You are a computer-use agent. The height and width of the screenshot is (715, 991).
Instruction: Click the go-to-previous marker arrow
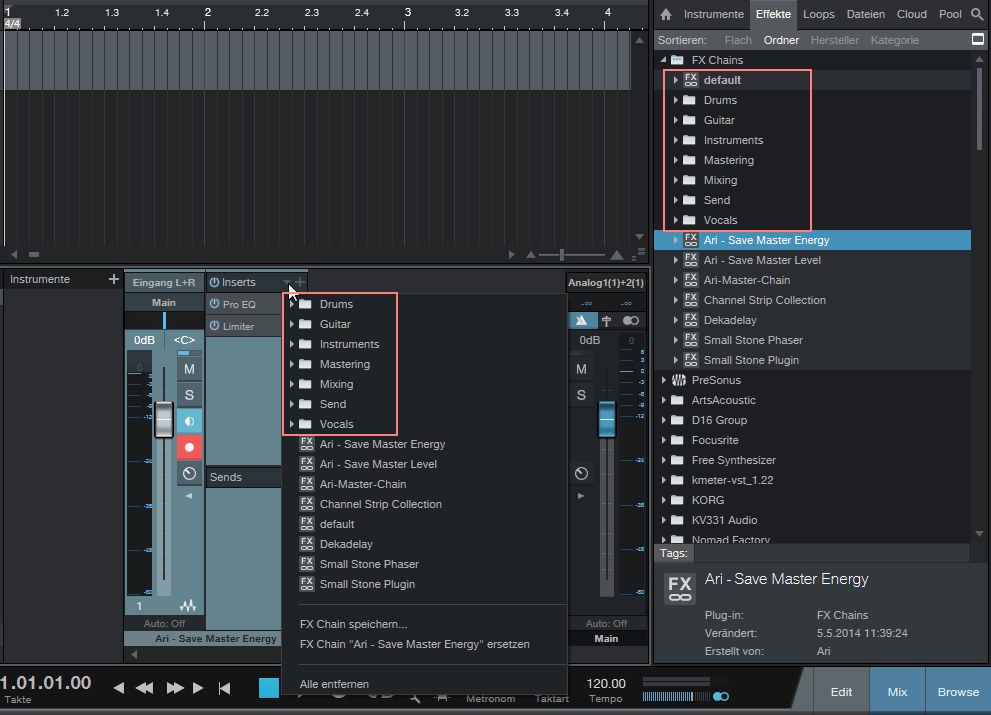point(119,688)
